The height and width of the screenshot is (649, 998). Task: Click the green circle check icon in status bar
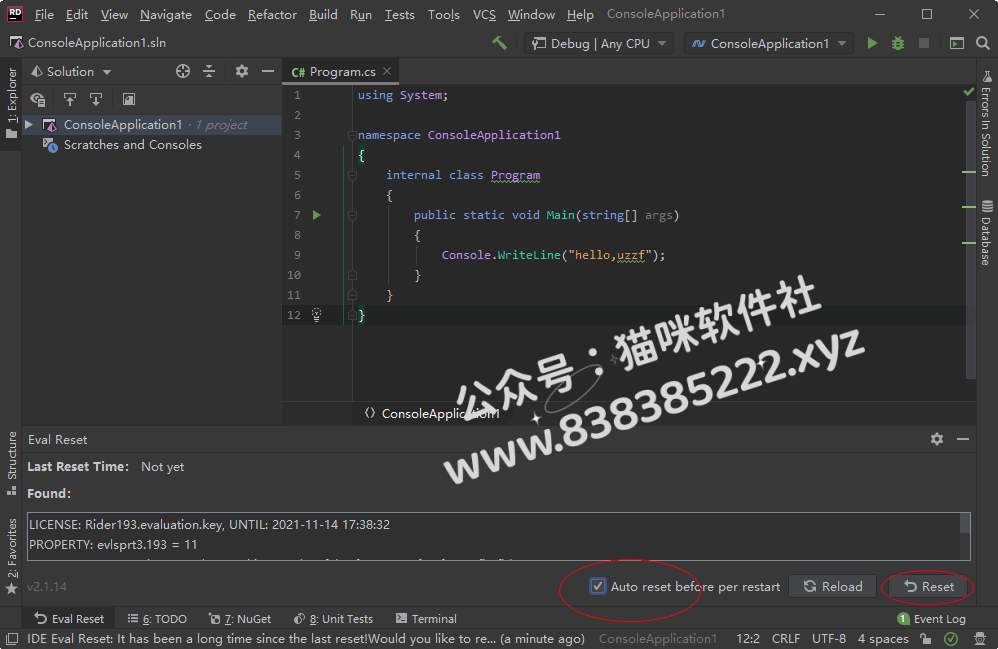click(951, 639)
